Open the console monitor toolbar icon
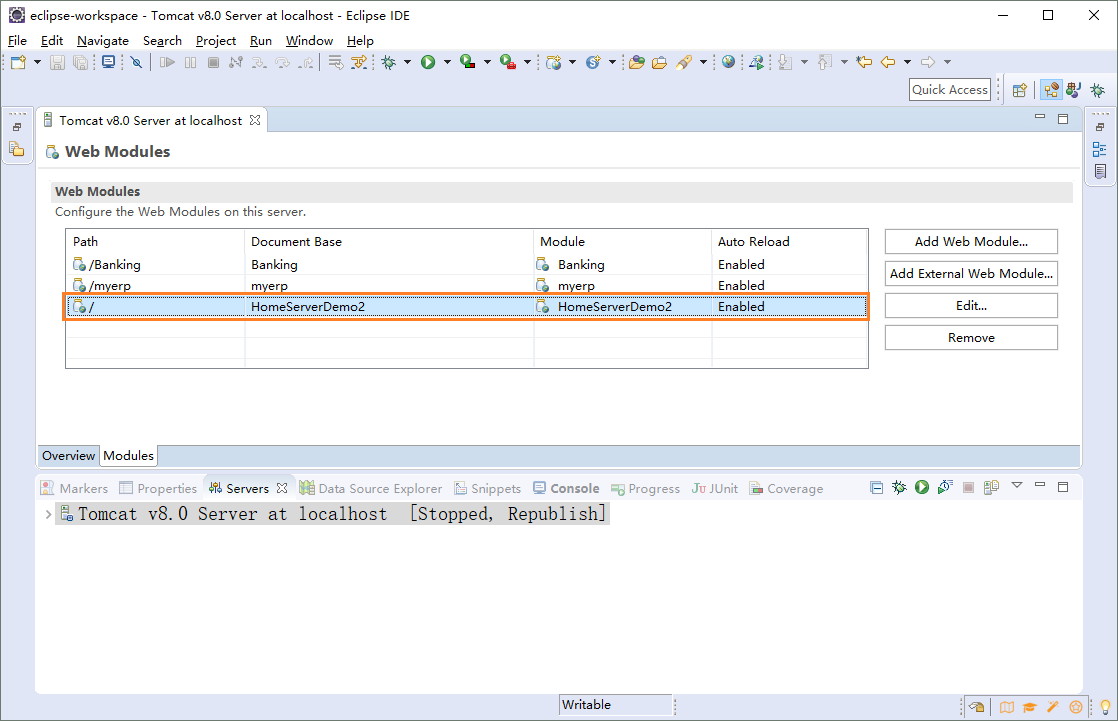Screen dimensions: 1118x721 [x=108, y=62]
